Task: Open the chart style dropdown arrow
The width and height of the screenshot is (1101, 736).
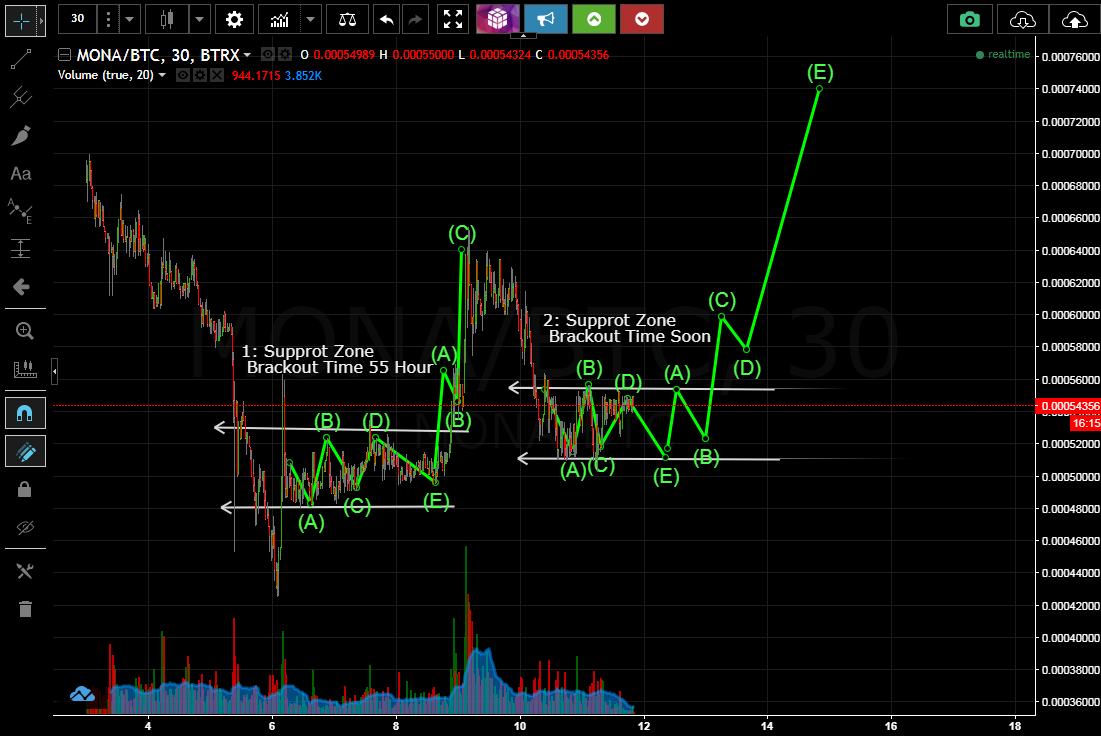Action: tap(199, 19)
